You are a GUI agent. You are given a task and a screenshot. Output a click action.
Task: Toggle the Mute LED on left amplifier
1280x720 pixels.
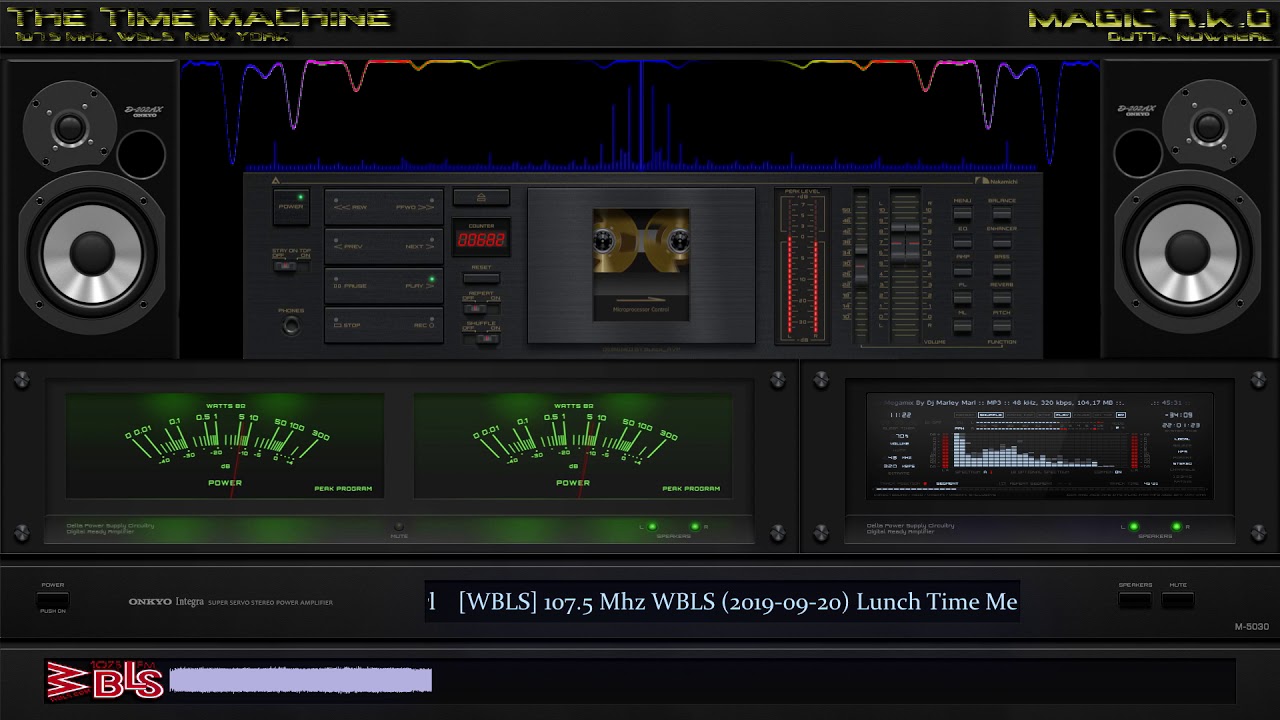399,527
